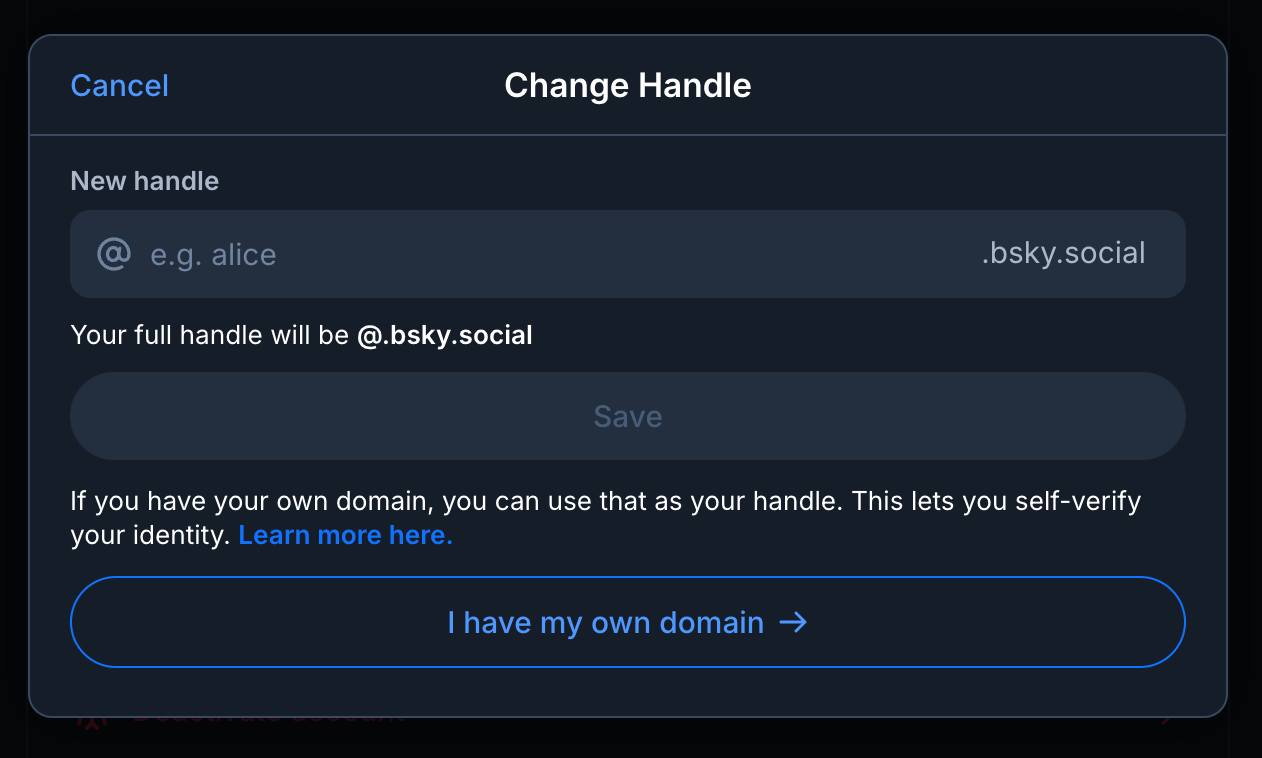Select "I have my own domain"
1262x758 pixels.
[628, 622]
